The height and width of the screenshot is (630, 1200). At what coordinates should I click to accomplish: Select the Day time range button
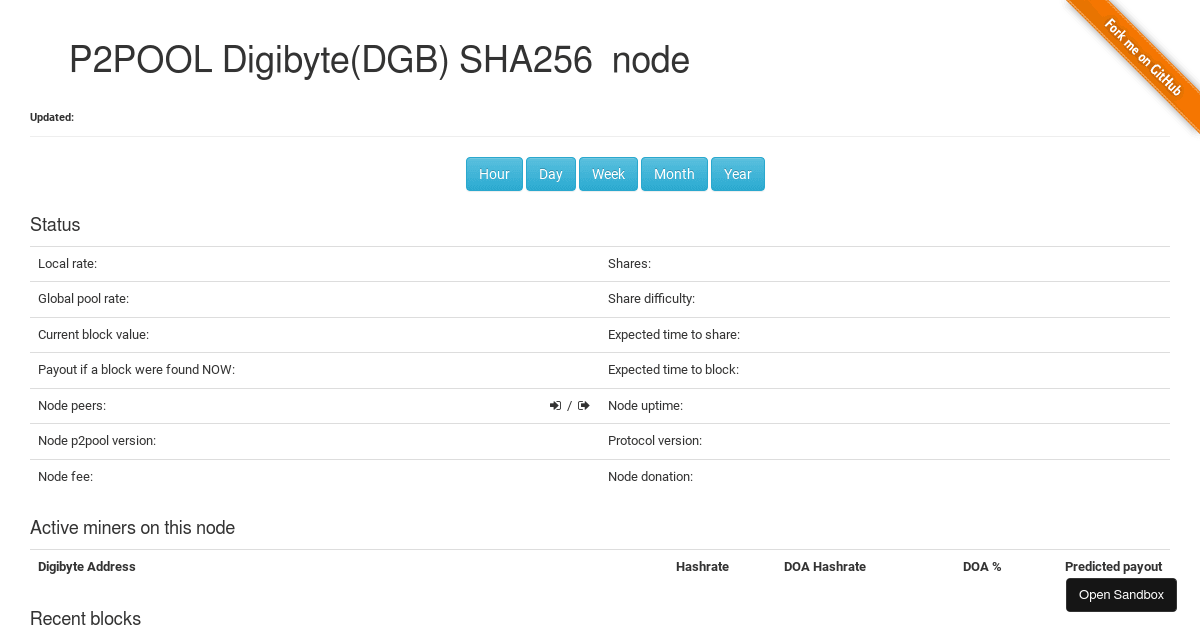pos(550,174)
